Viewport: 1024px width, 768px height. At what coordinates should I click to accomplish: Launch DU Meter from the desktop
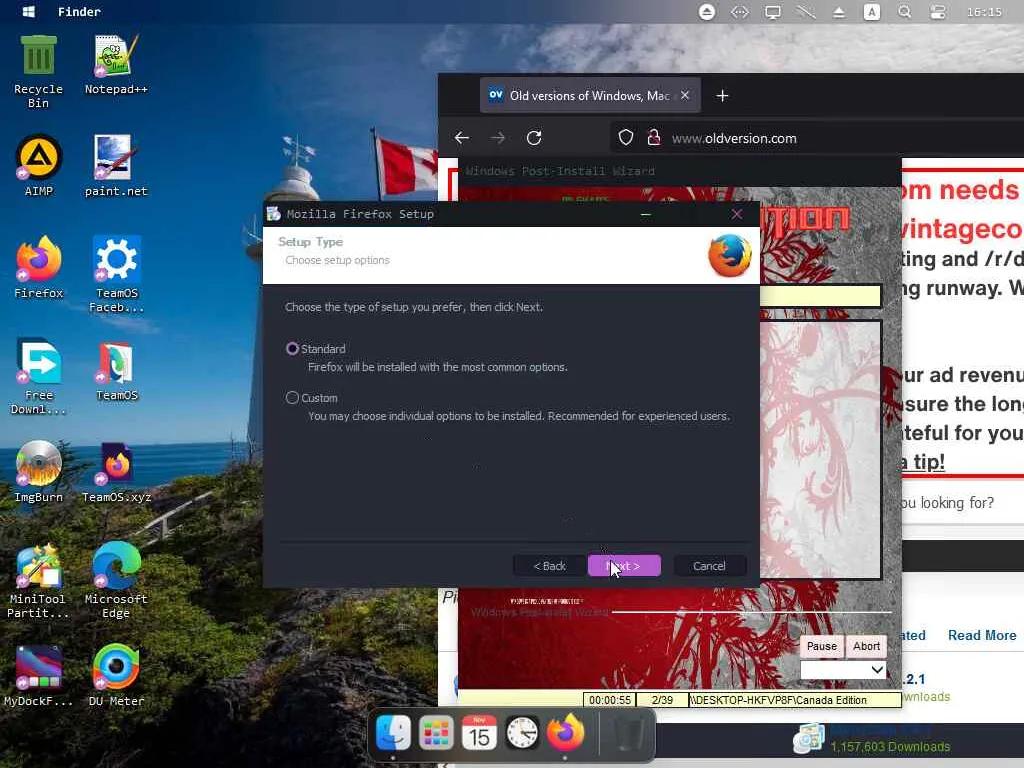coord(116,676)
